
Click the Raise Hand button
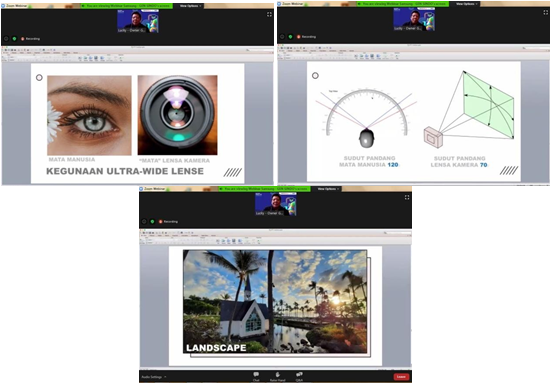pos(277,377)
